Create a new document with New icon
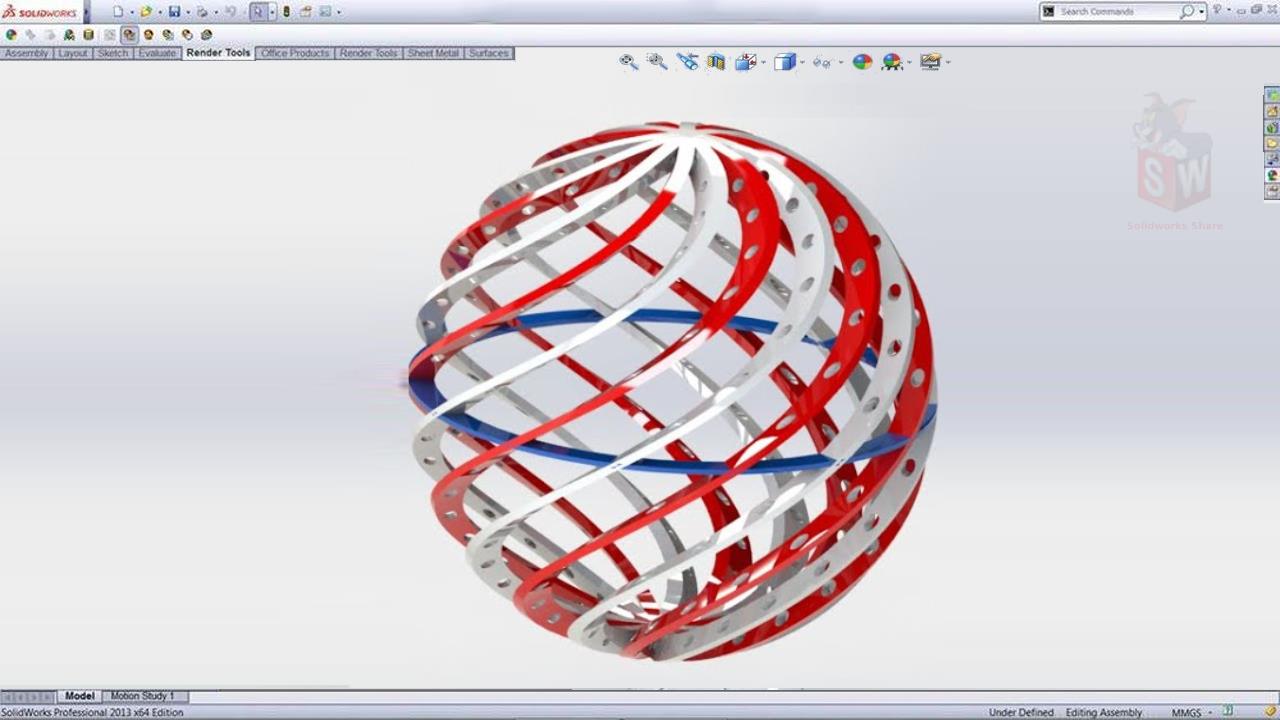Screen dimensions: 1280x720 point(118,12)
